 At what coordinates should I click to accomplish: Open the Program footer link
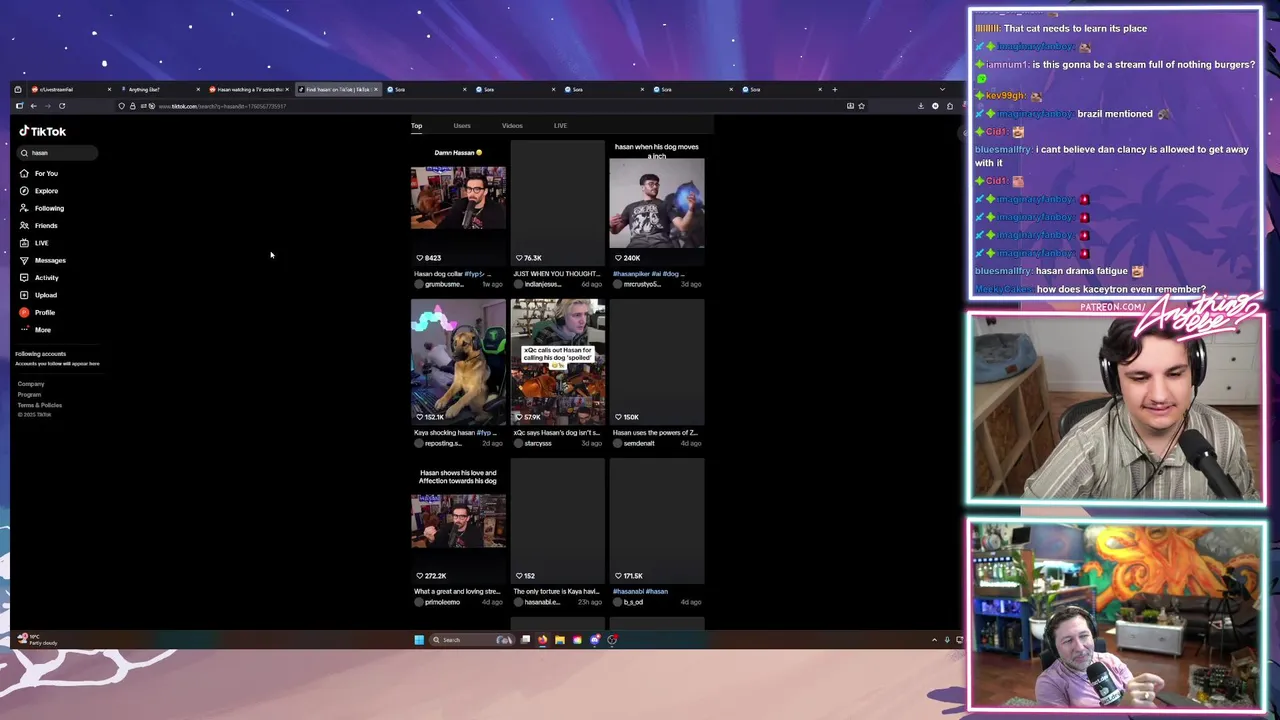pos(29,394)
